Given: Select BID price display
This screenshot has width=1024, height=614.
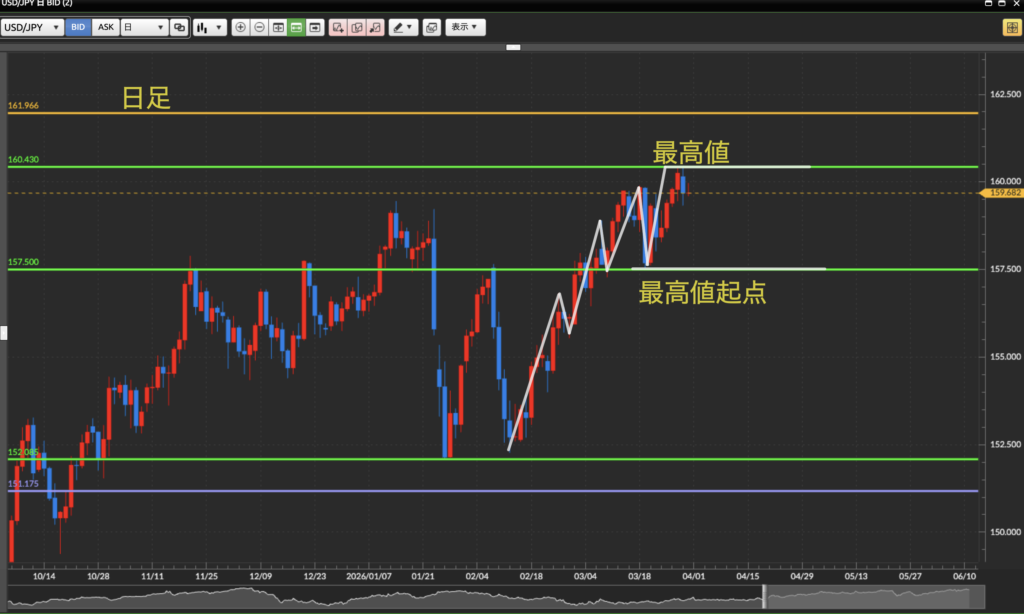Looking at the screenshot, I should pos(78,28).
